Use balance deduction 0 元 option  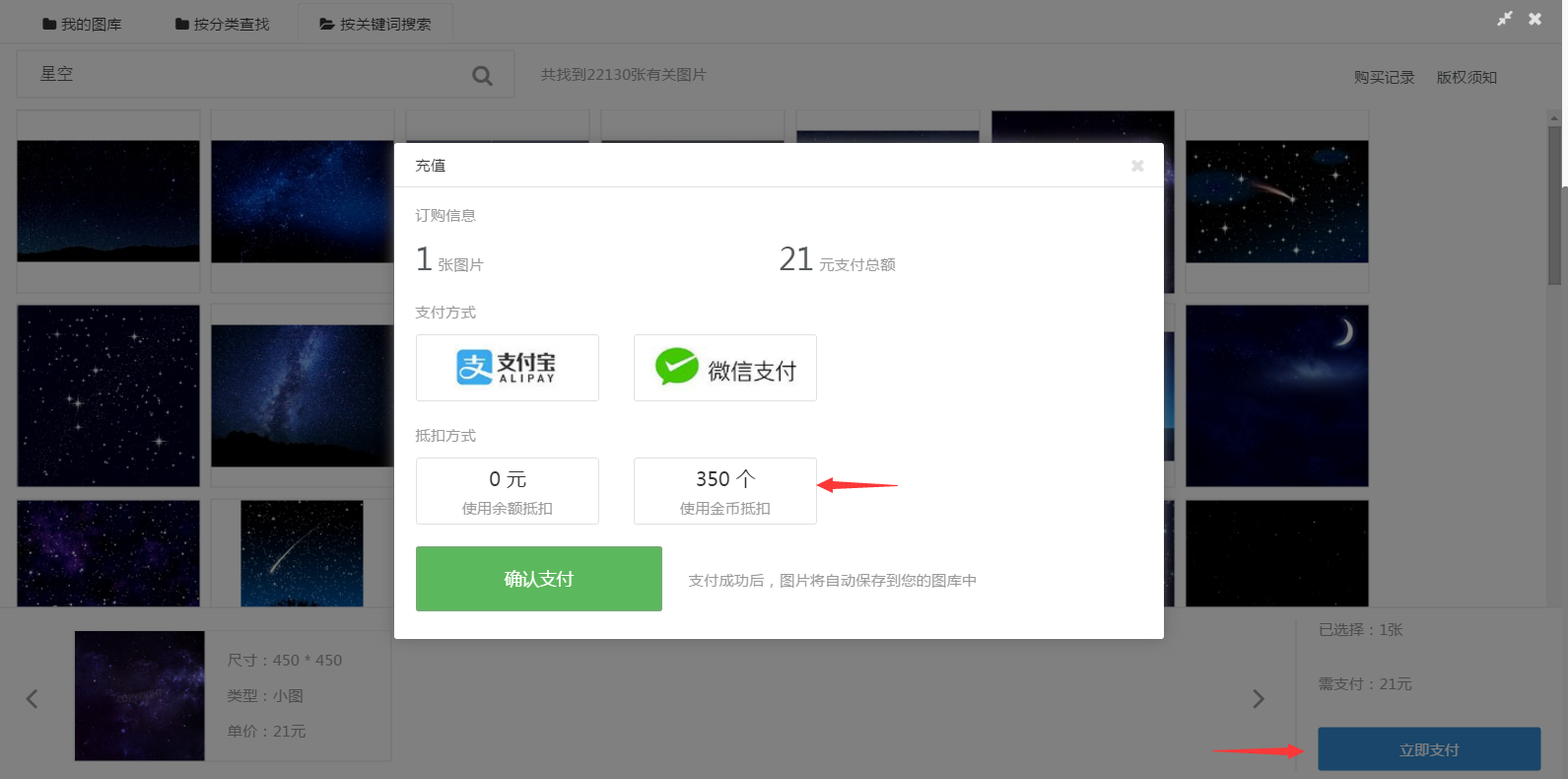click(x=507, y=491)
